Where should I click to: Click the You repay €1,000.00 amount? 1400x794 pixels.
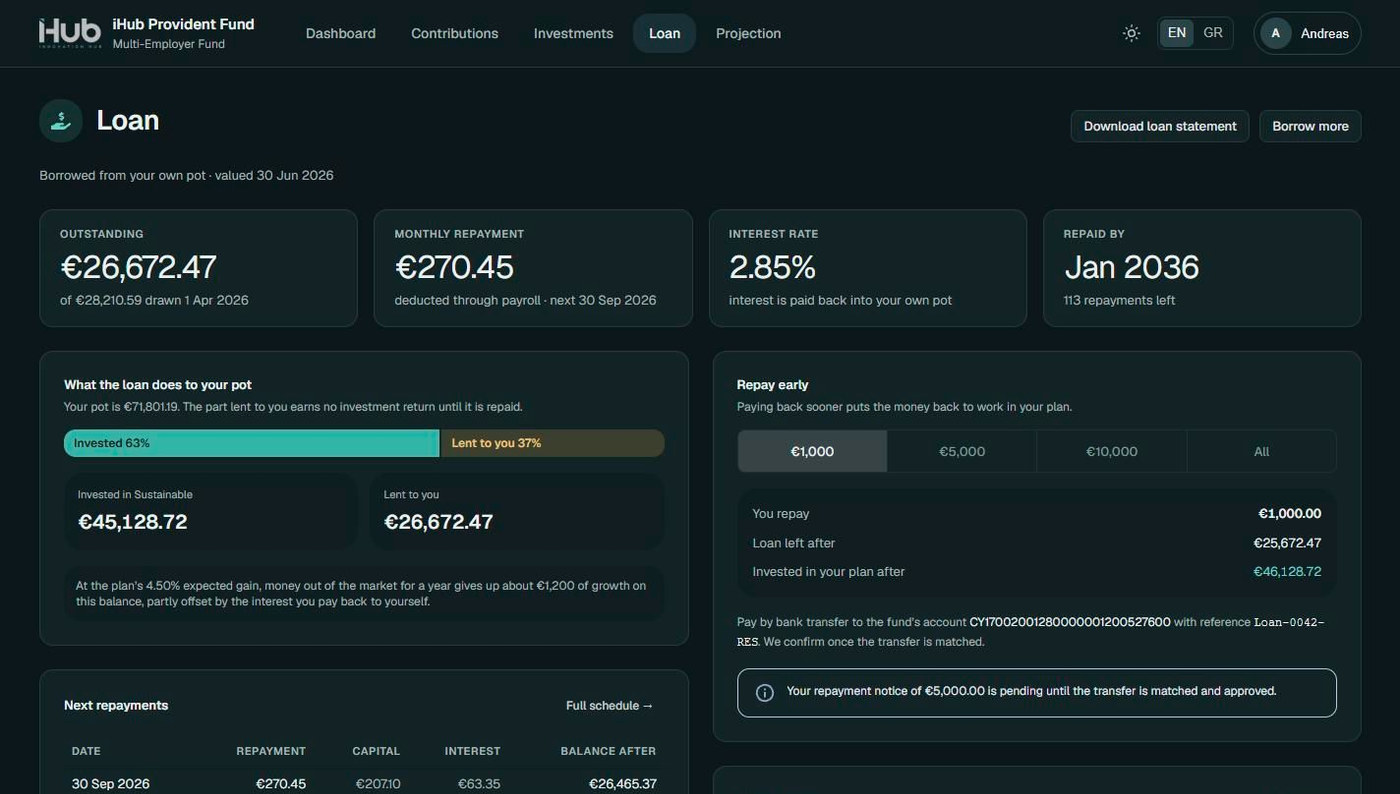tap(1290, 514)
